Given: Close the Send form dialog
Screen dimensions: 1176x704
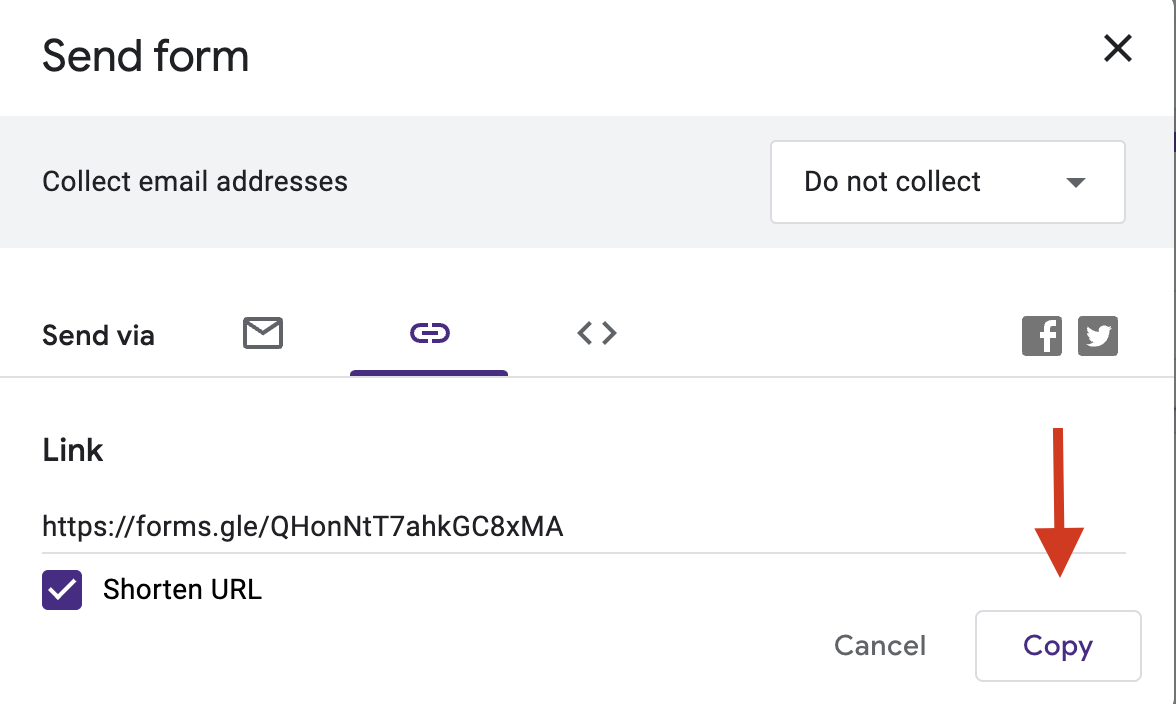Looking at the screenshot, I should [1118, 49].
